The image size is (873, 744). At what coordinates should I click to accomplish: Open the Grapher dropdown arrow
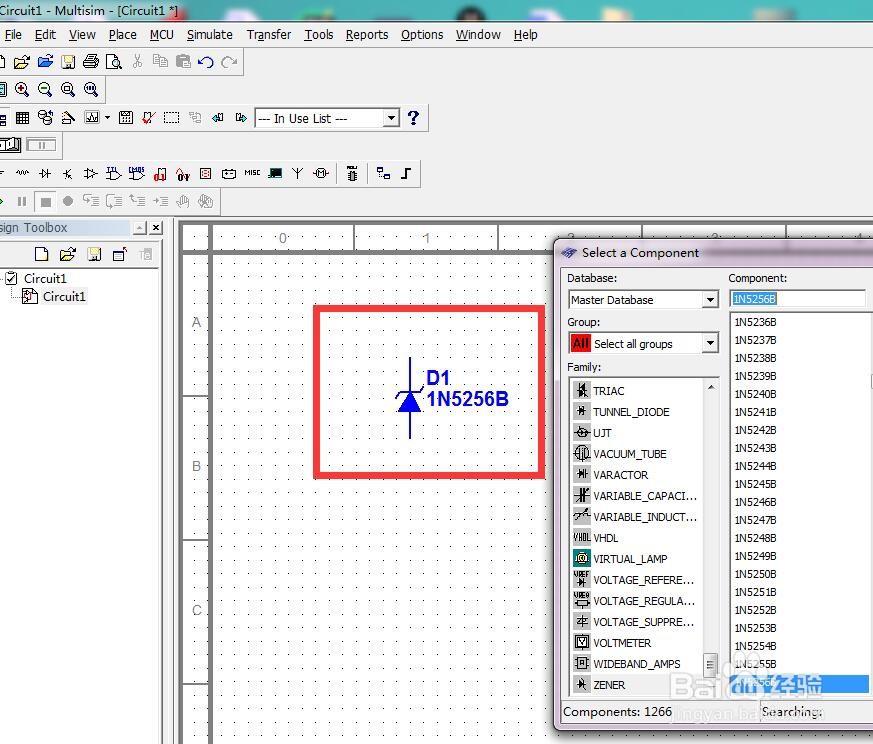click(107, 118)
